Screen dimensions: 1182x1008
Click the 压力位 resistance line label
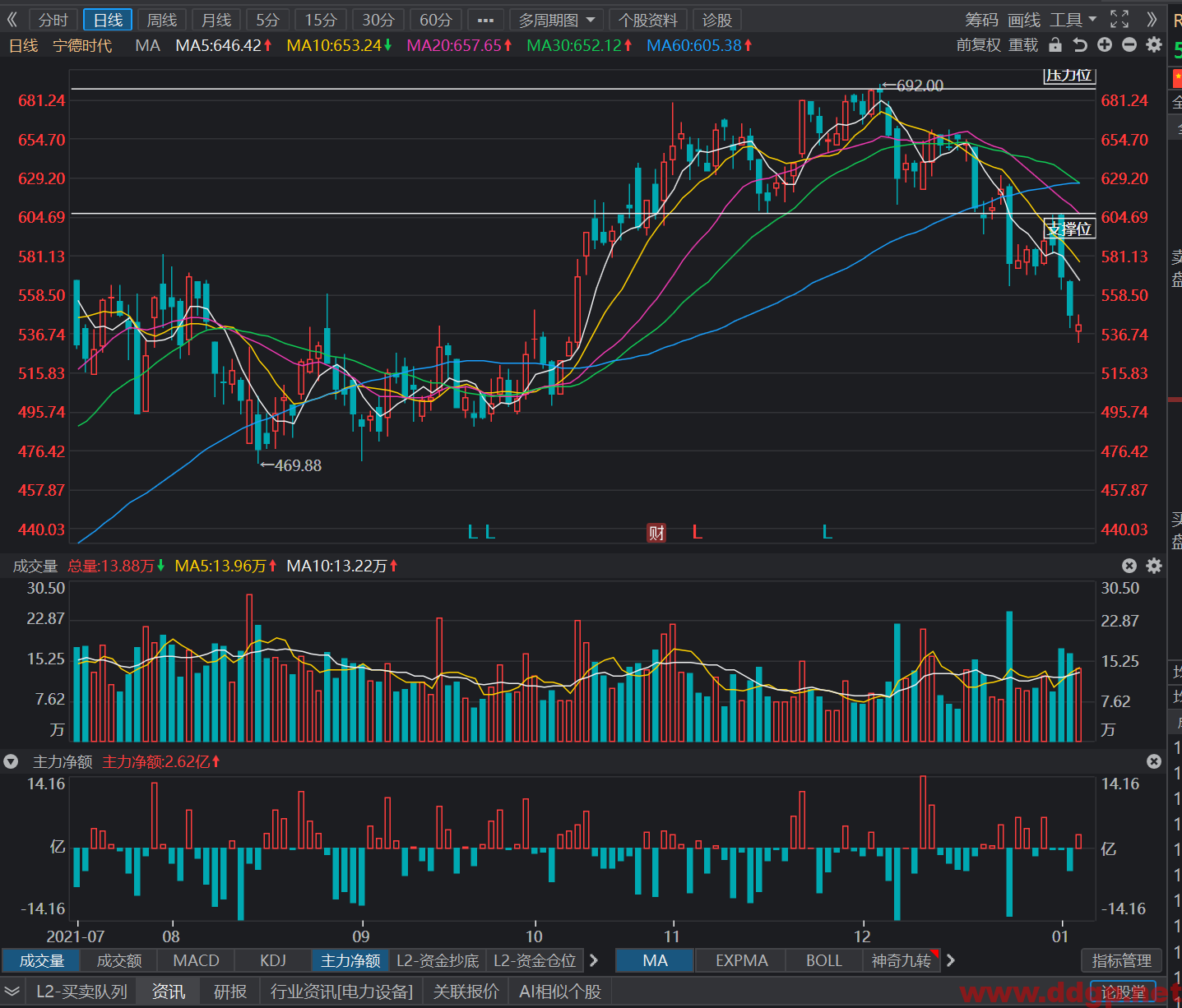coord(1069,75)
